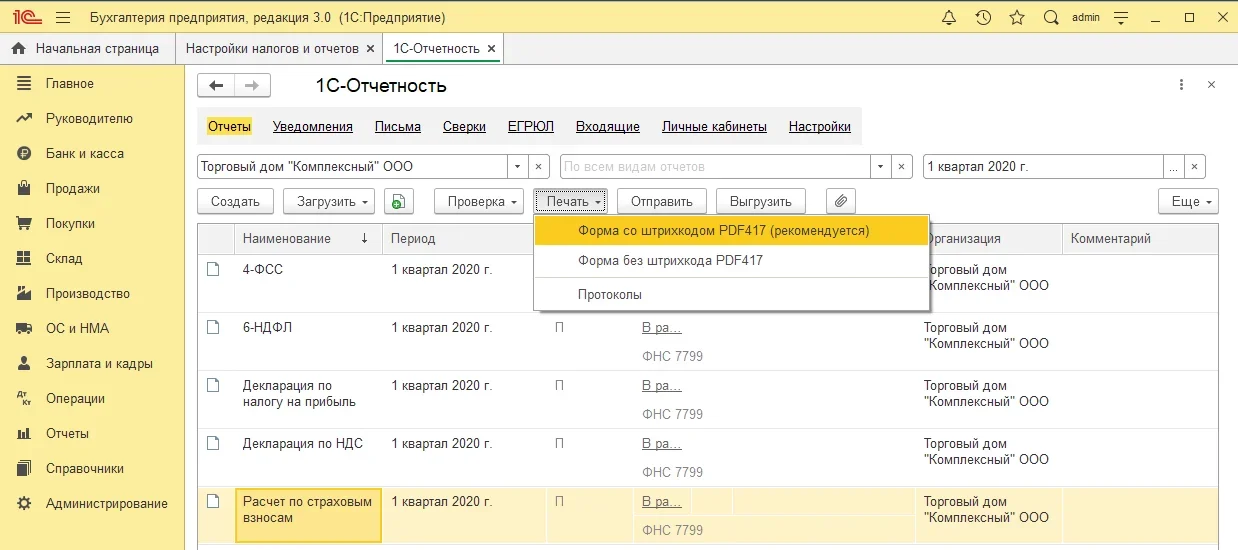Open the Личные кабинеты section link
The image size is (1238, 550).
(714, 126)
